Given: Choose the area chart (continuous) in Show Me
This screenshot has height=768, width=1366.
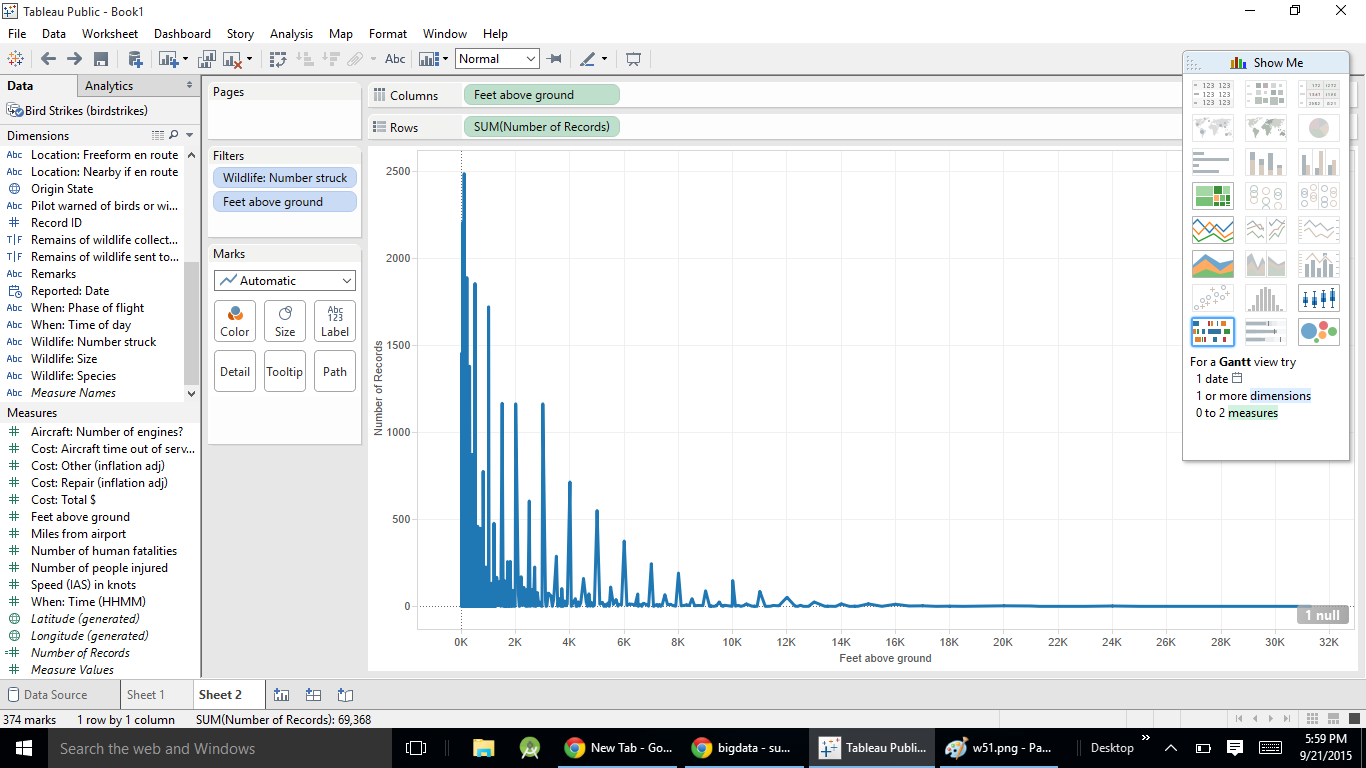Looking at the screenshot, I should (1212, 264).
